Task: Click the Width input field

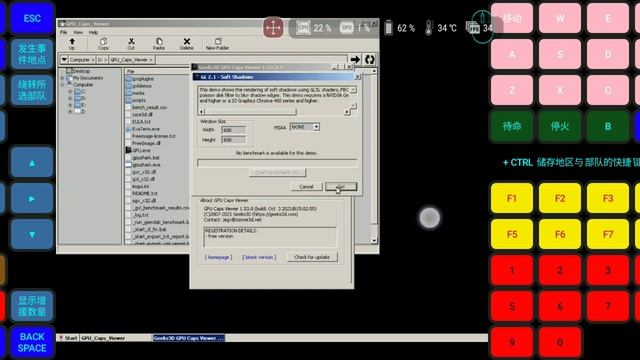Action: pyautogui.click(x=233, y=130)
